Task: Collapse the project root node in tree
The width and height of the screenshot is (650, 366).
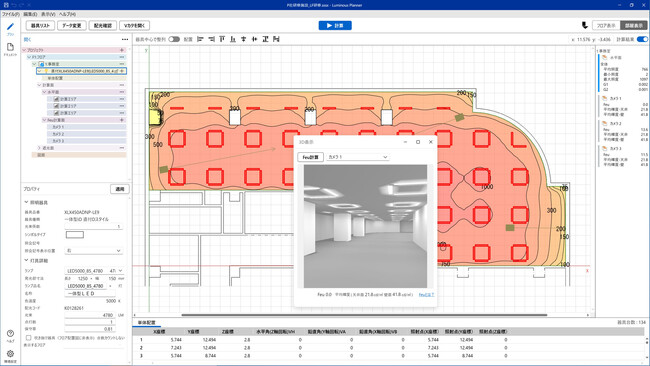Action: pyautogui.click(x=24, y=50)
